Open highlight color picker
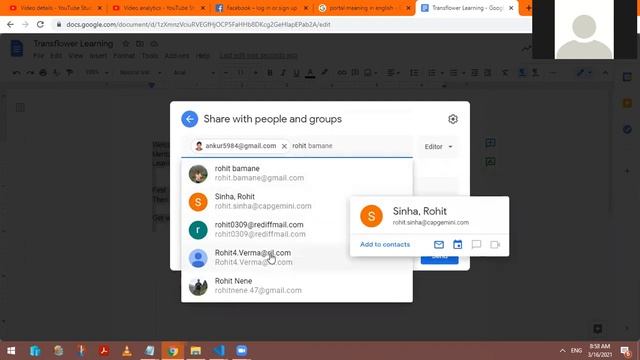The height and width of the screenshot is (360, 640). [x=324, y=73]
